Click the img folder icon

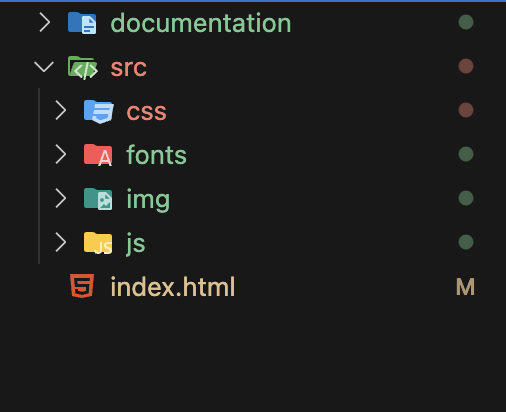click(x=98, y=199)
